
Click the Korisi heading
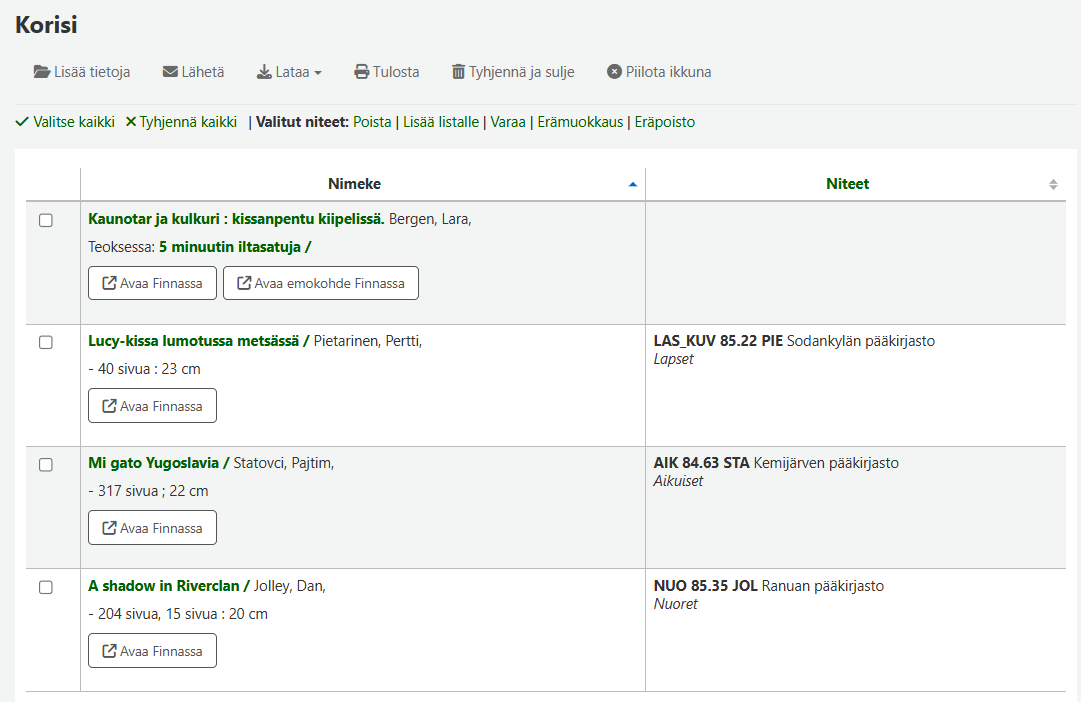(46, 25)
